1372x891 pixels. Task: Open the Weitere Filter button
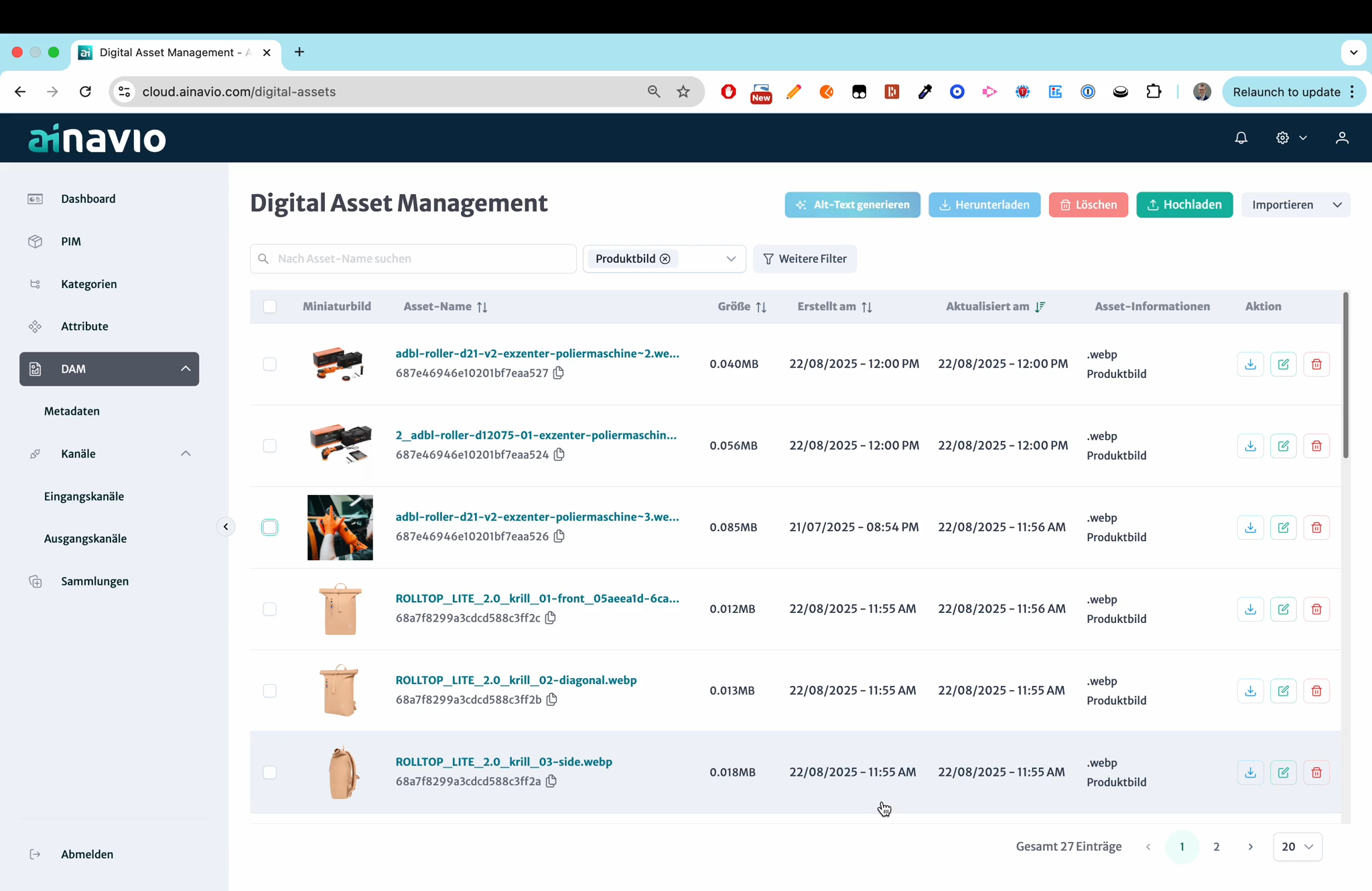805,259
